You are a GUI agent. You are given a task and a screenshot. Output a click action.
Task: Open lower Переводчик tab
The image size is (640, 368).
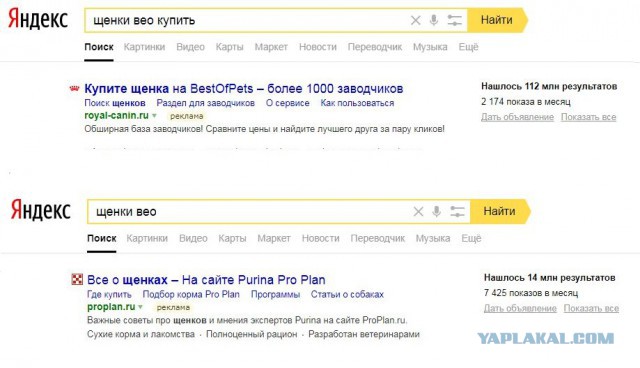point(378,238)
